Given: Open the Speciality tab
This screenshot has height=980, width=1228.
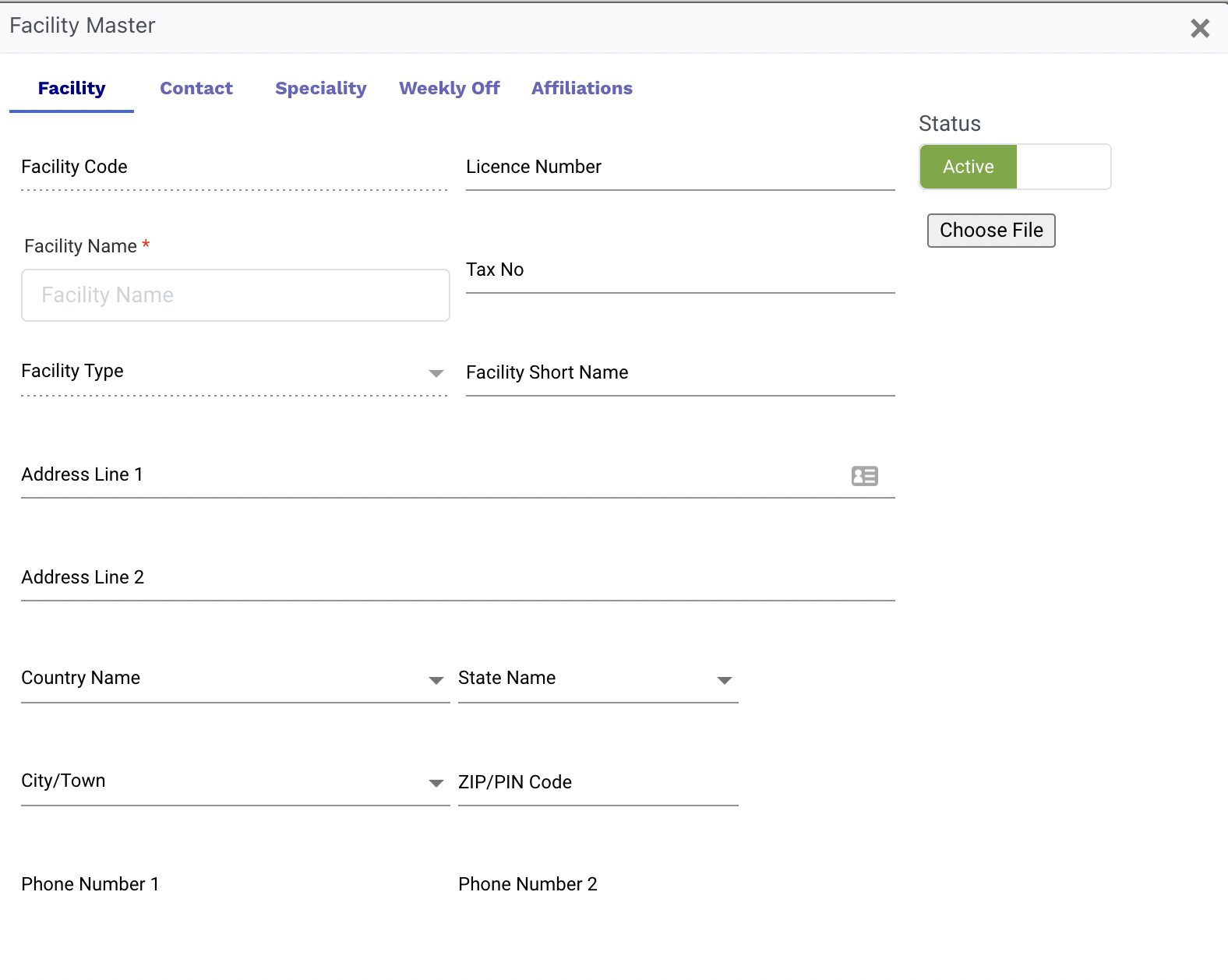Looking at the screenshot, I should 320,89.
